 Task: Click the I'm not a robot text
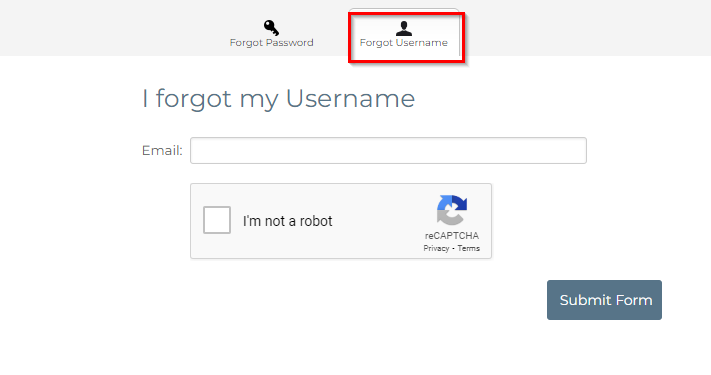click(x=287, y=221)
